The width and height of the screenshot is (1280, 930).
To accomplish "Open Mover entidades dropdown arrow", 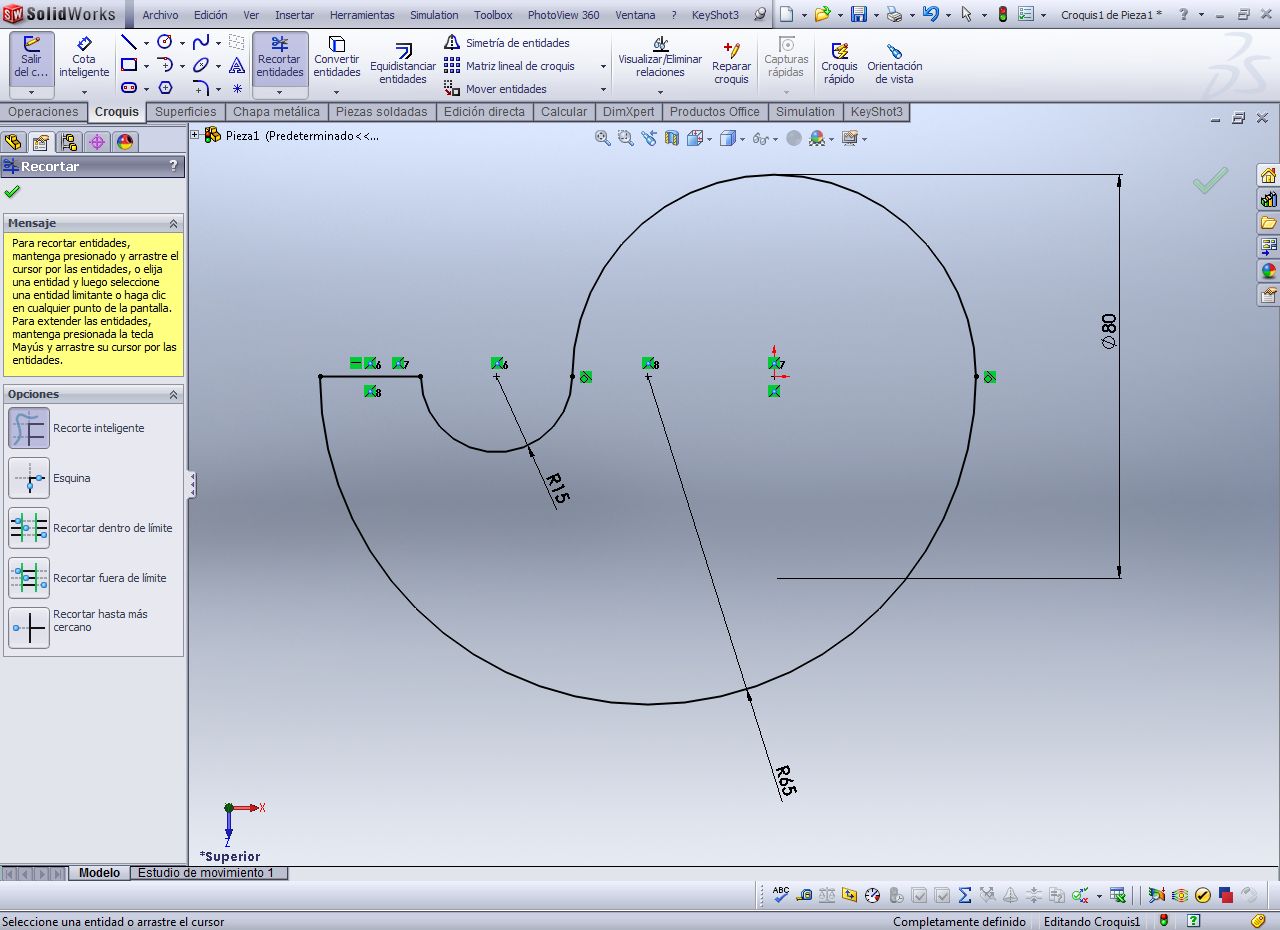I will pos(603,89).
